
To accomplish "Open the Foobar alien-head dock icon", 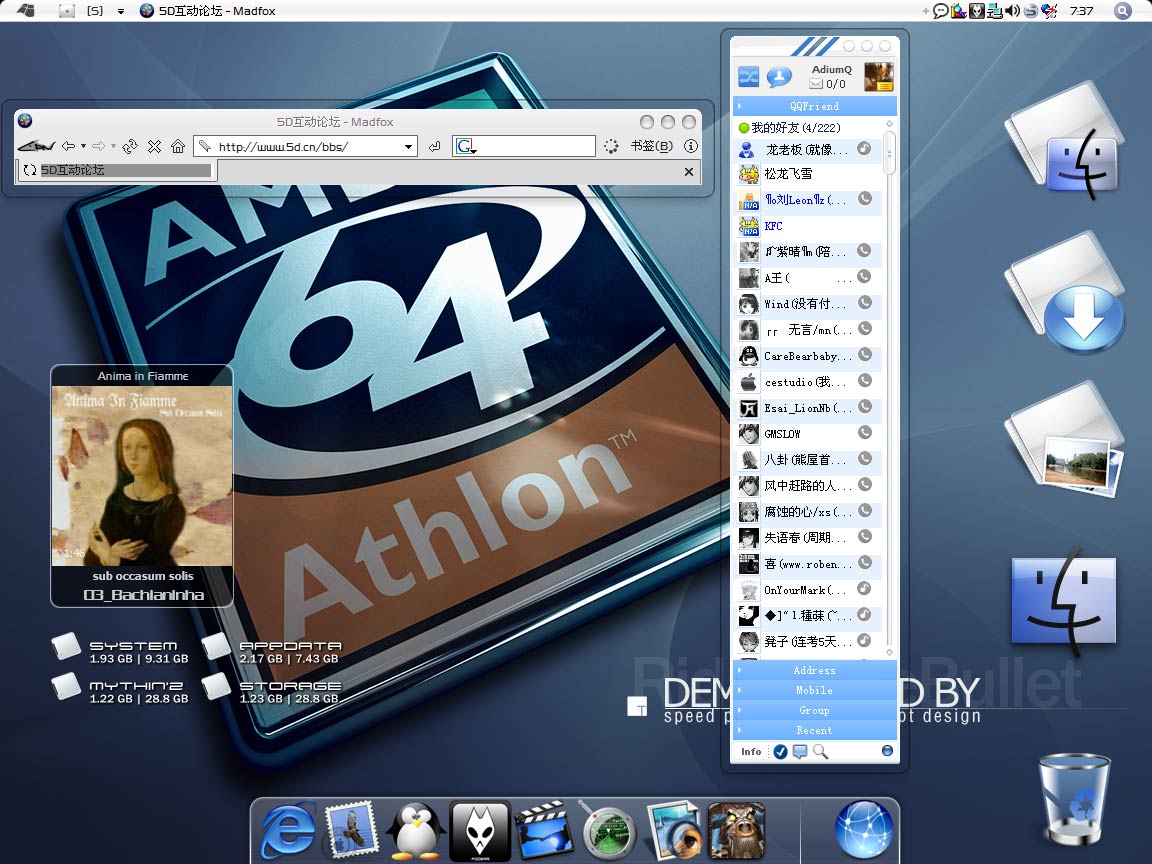I will pyautogui.click(x=480, y=832).
